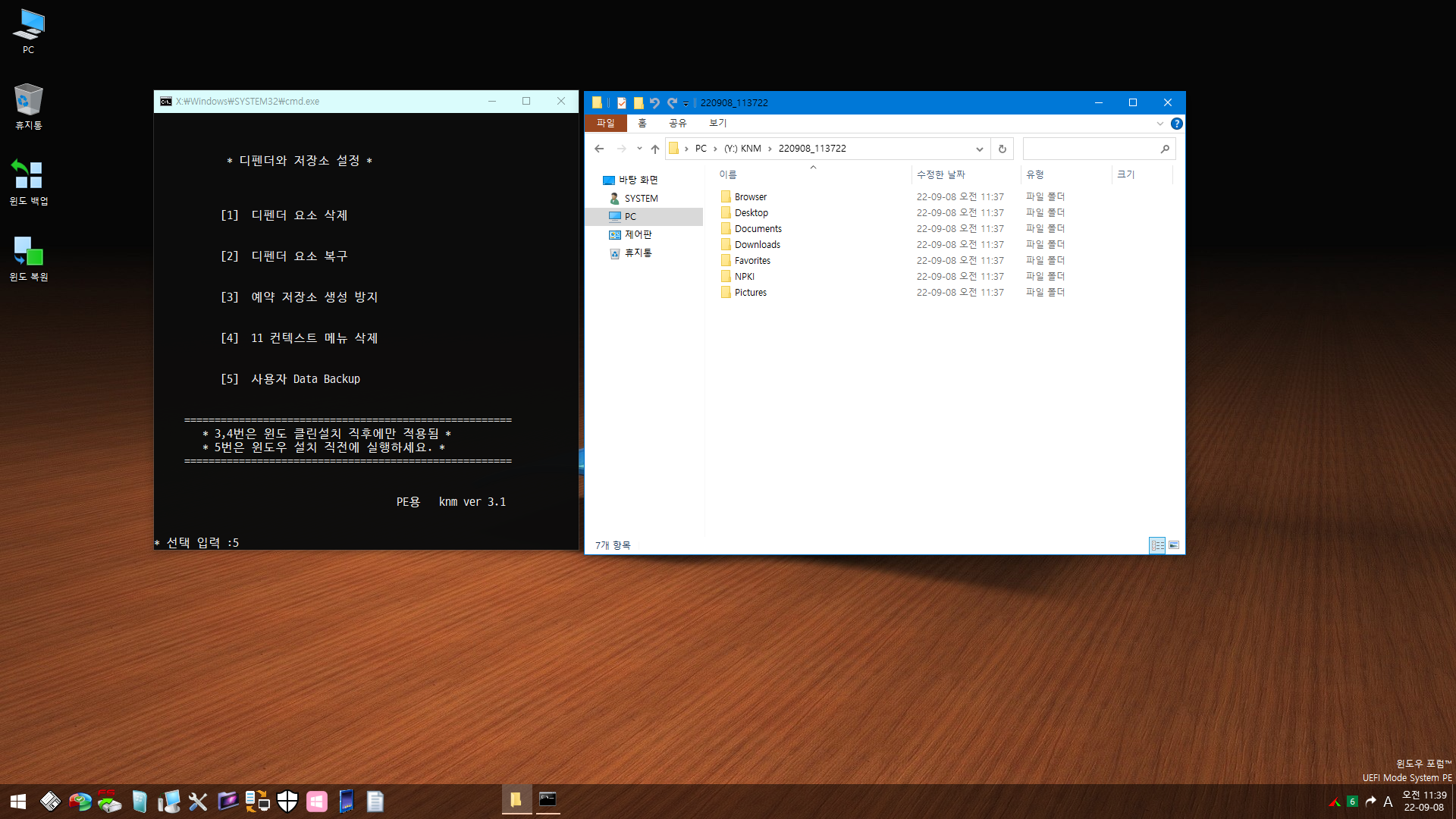Open the computer monitor tool in taskbar
Image resolution: width=1456 pixels, height=819 pixels.
tap(169, 802)
